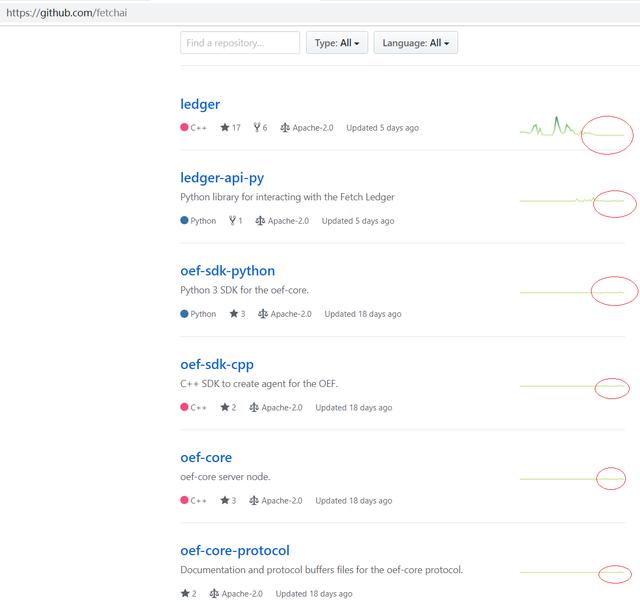Click the oef-core-protocol activity sparkline
Screen dimensions: 640x602
(572, 572)
